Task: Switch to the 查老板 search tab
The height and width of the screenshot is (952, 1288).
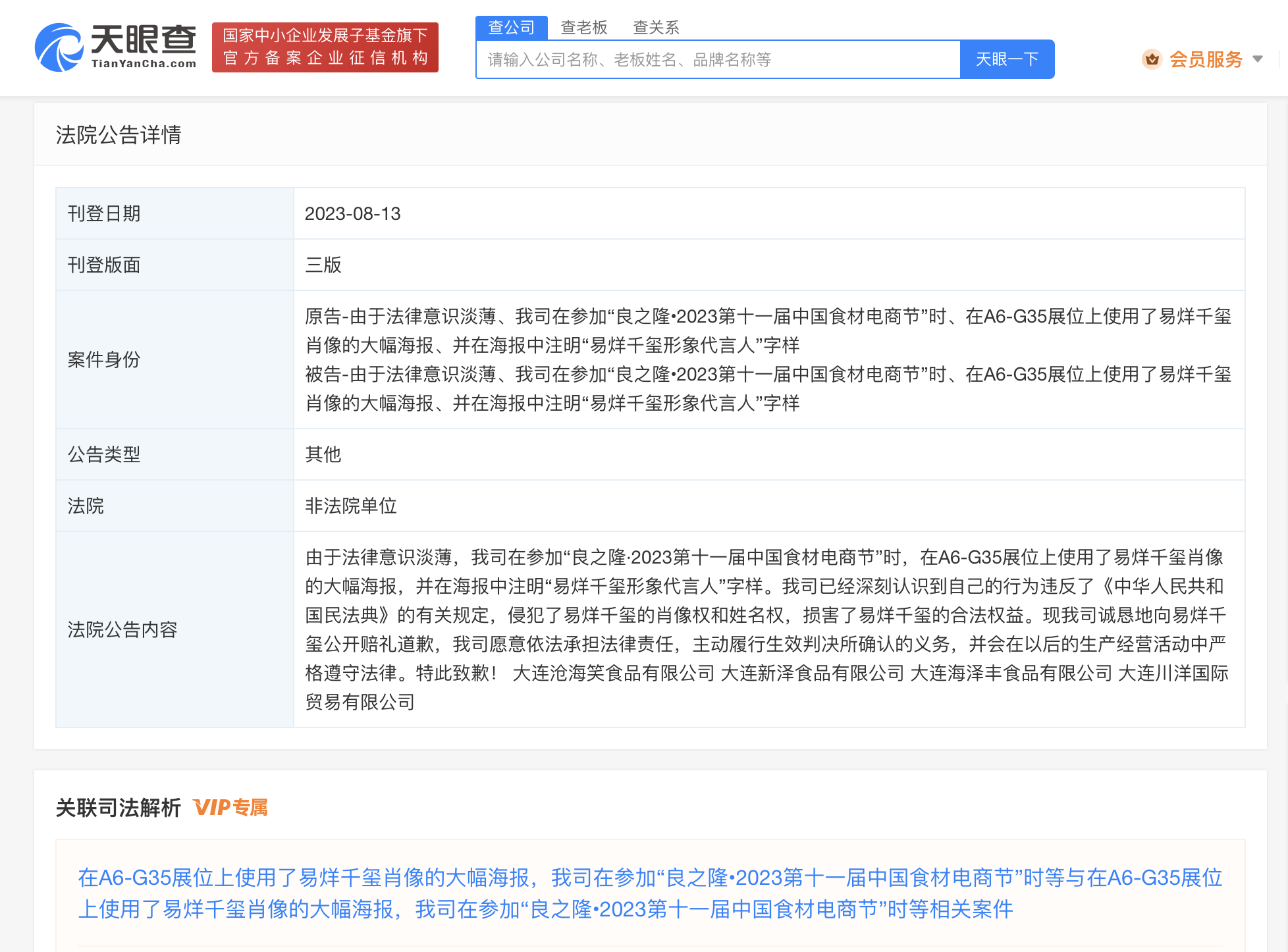Action: pyautogui.click(x=583, y=28)
